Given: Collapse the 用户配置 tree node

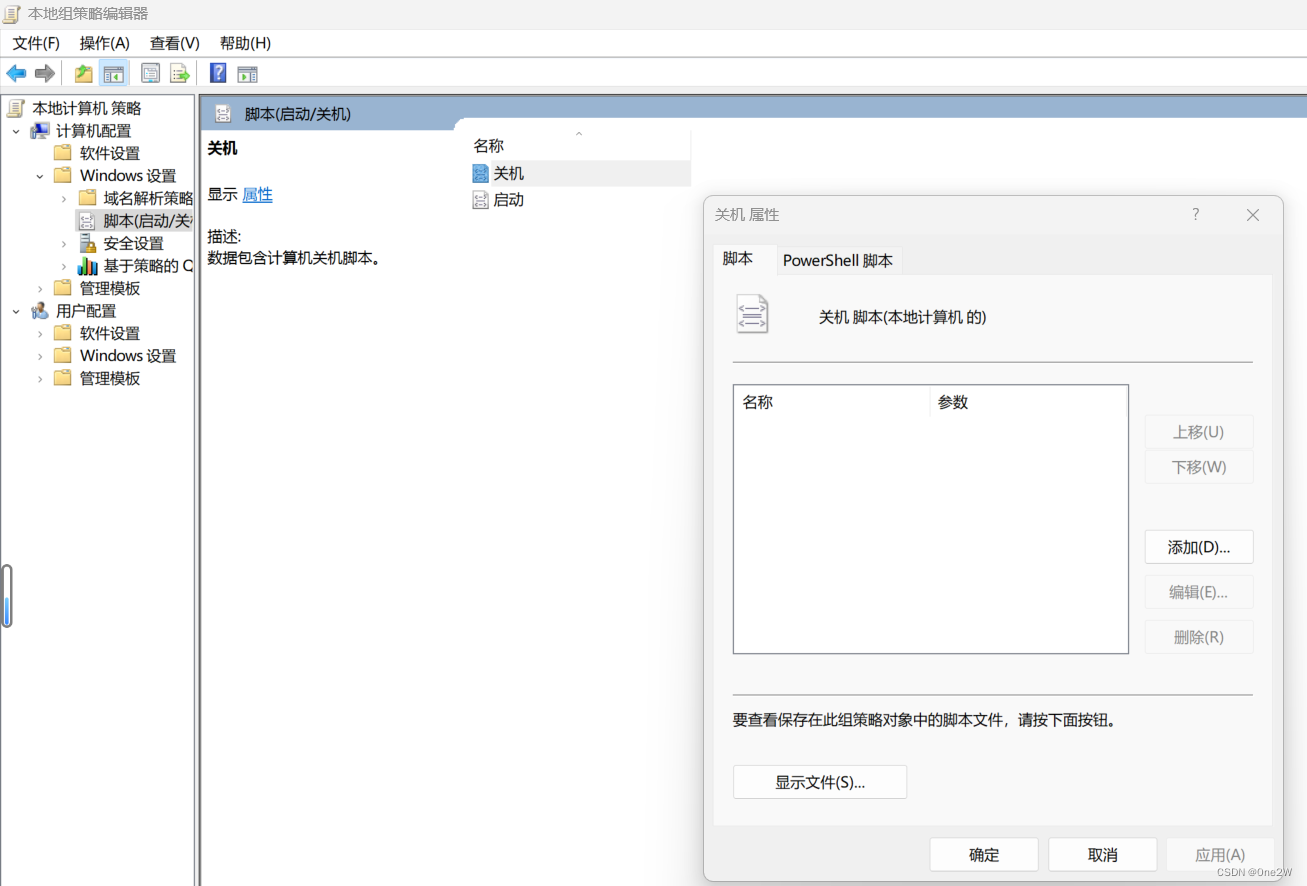Looking at the screenshot, I should click(16, 311).
